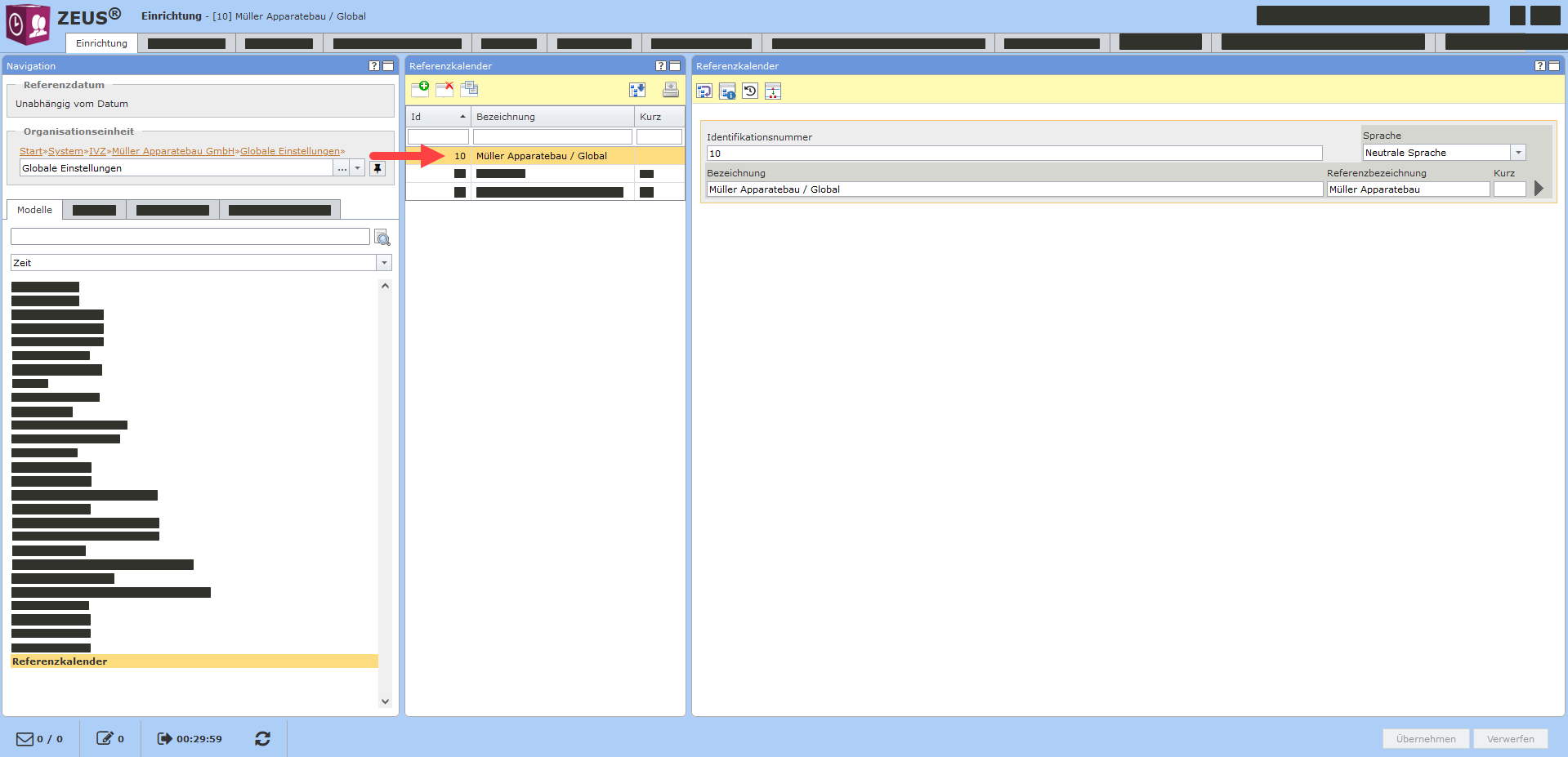Click the add new Referenzkalender icon
The image size is (1568, 757).
click(x=420, y=89)
